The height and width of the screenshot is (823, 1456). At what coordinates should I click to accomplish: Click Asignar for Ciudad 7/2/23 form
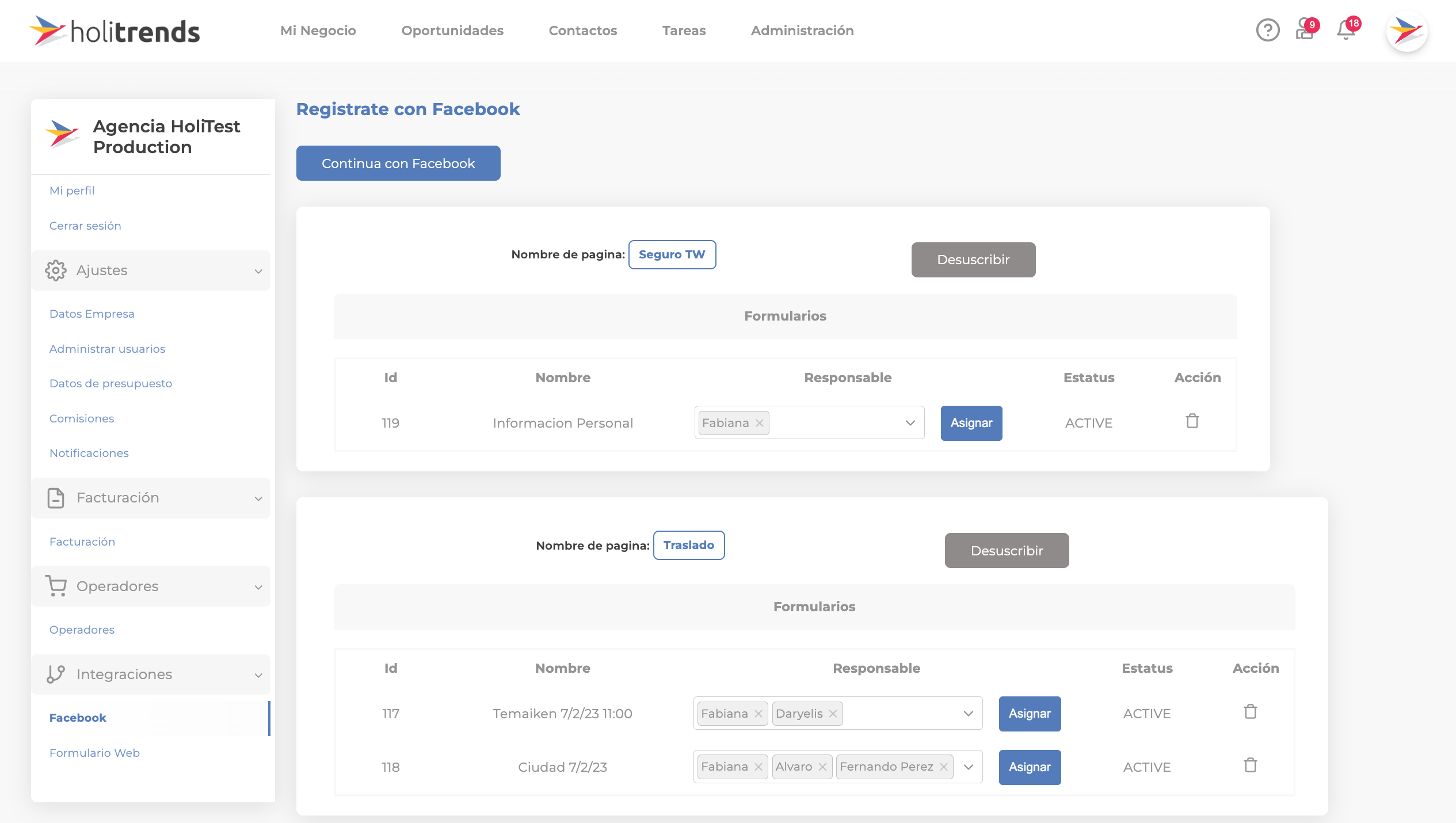[1030, 767]
